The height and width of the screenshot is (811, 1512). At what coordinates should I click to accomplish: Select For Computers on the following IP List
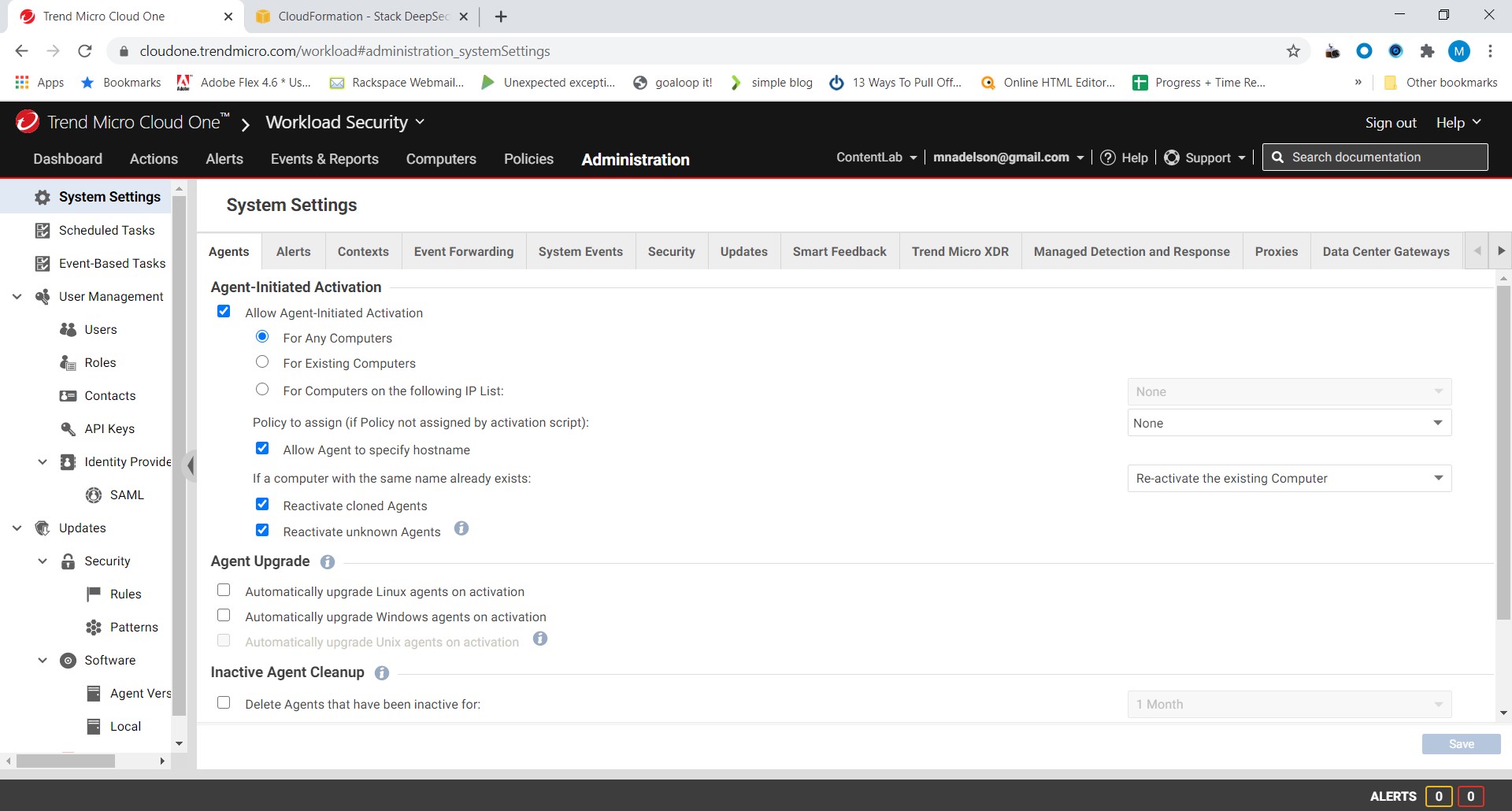262,390
